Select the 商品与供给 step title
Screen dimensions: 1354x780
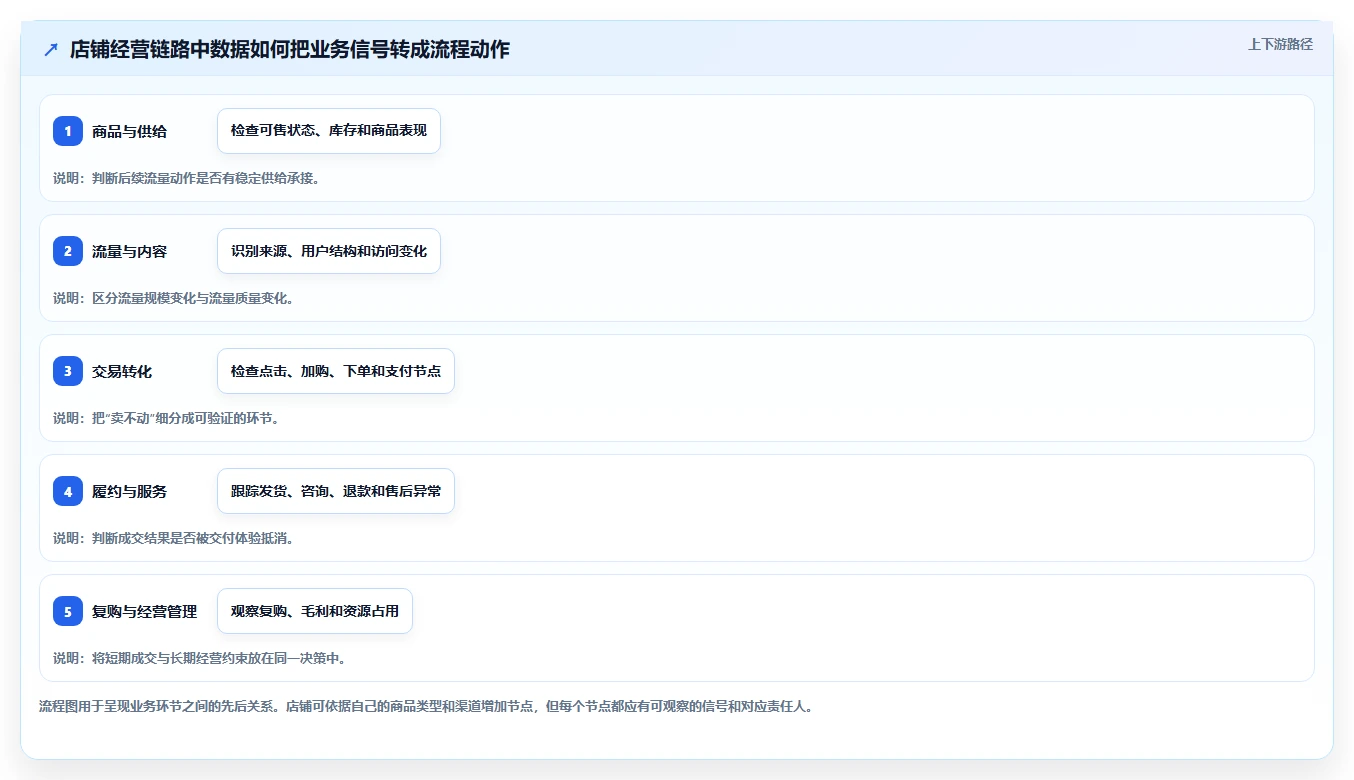129,131
